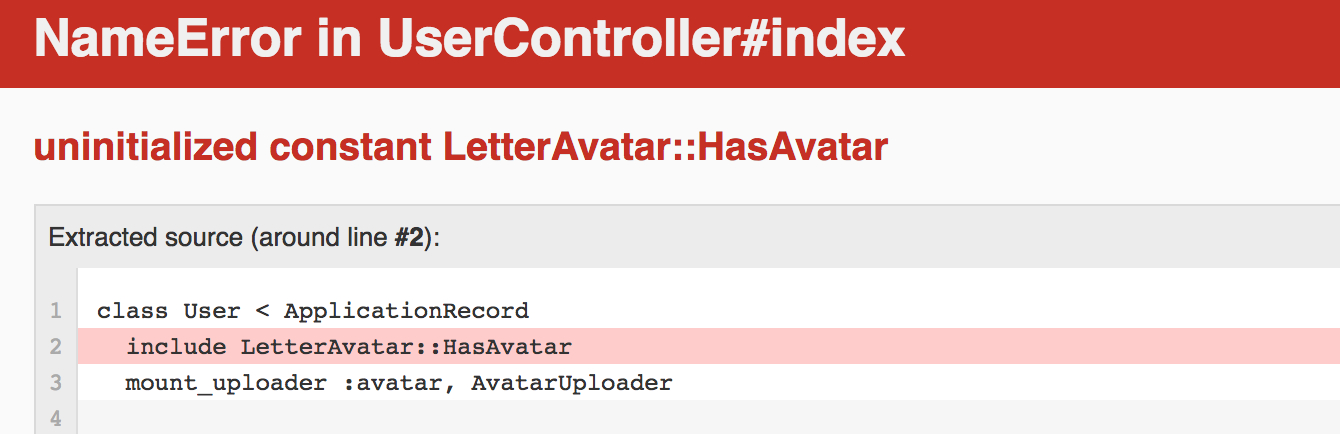This screenshot has width=1340, height=434.
Task: Click the word 'NameError' in the red banner
Action: [x=167, y=39]
